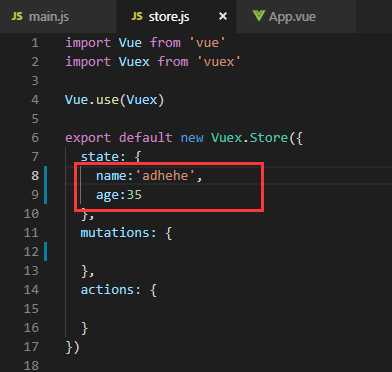This screenshot has width=392, height=372.
Task: Click the JS icon on store.js tab
Action: pos(137,16)
